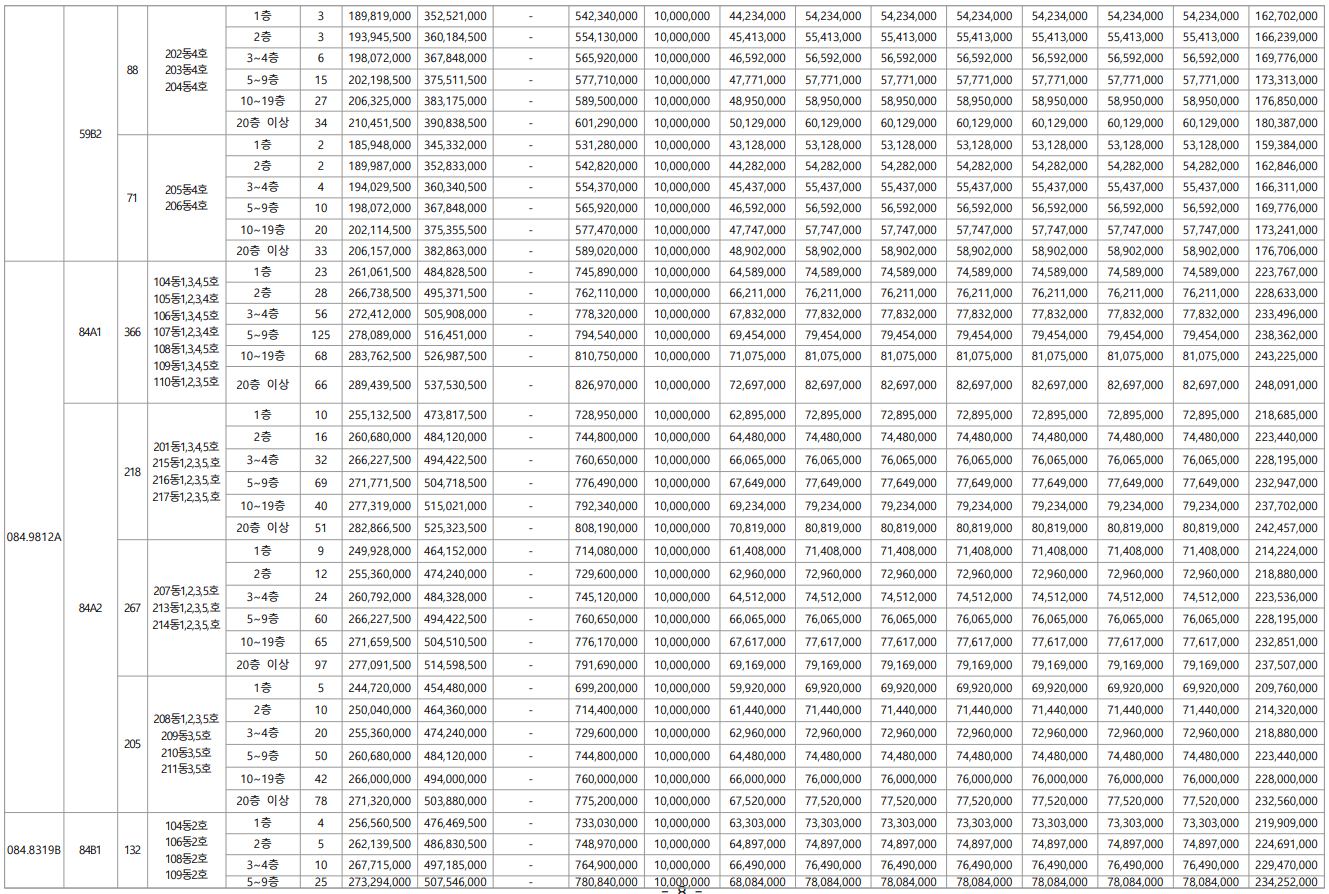The width and height of the screenshot is (1329, 894).
Task: Click the 84A2 type cell
Action: click(90, 607)
